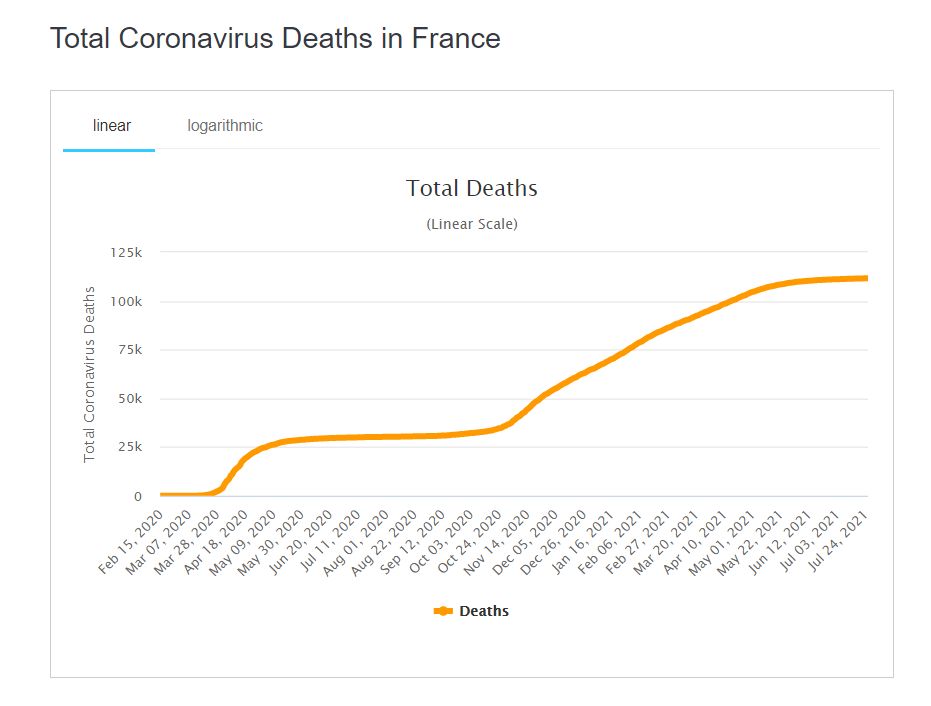931x706 pixels.
Task: Click the Aug 22, 2020 x-axis label
Action: point(385,543)
